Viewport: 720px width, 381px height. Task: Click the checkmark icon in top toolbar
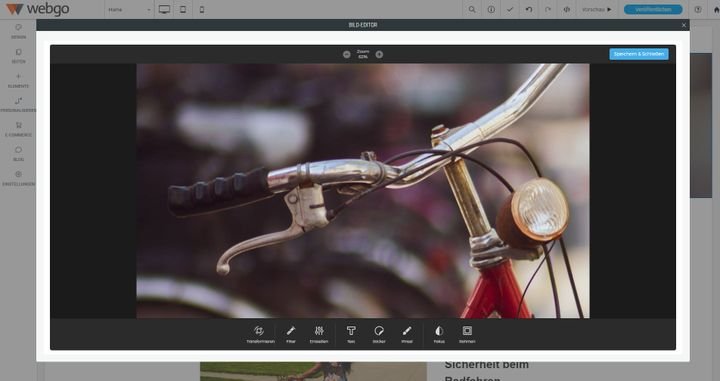[510, 10]
